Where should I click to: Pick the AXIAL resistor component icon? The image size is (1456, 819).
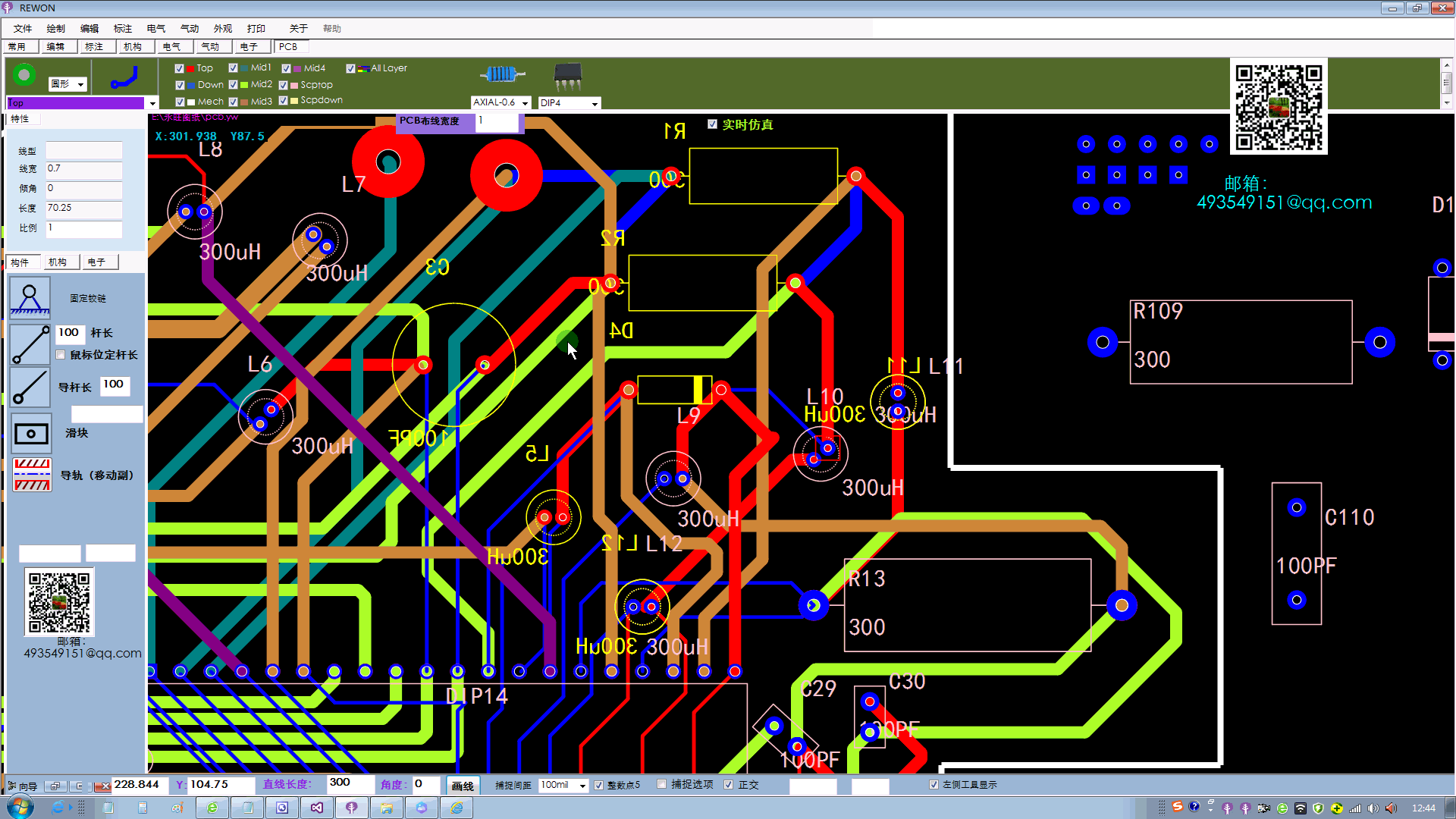[502, 74]
